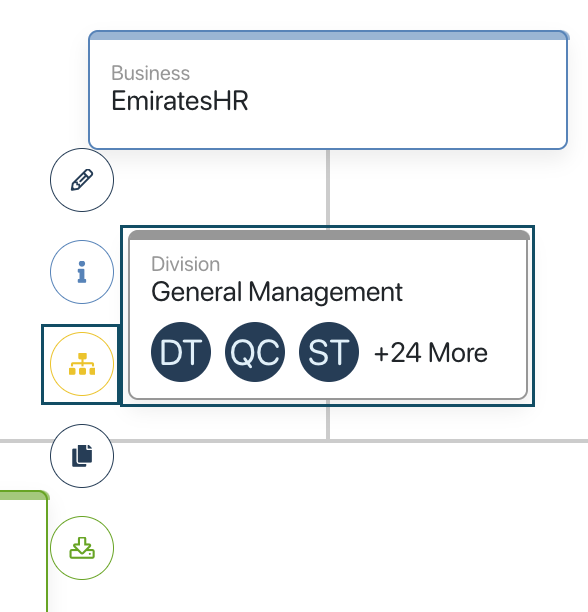
Task: Open the blue info icon
Action: (82, 272)
